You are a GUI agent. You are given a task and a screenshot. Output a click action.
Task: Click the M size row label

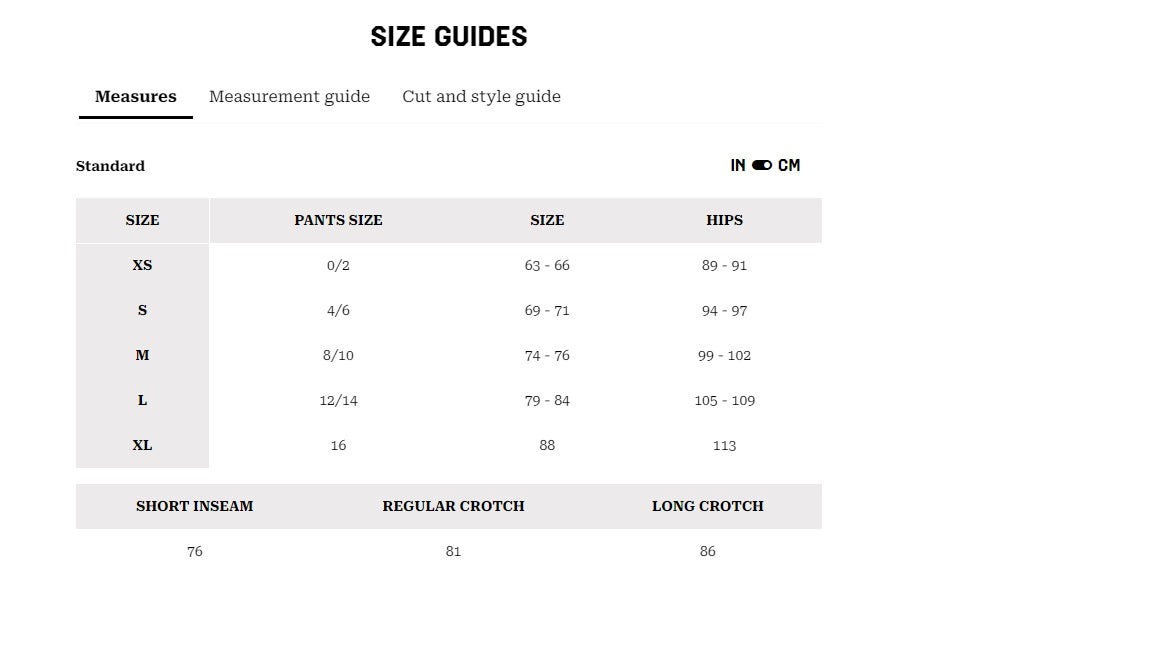[x=143, y=356]
